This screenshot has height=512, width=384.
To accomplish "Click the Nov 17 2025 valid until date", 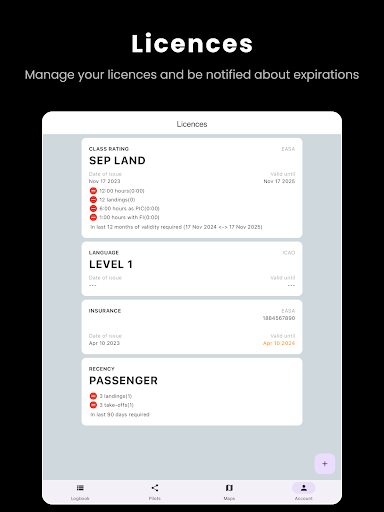I will pos(279,181).
